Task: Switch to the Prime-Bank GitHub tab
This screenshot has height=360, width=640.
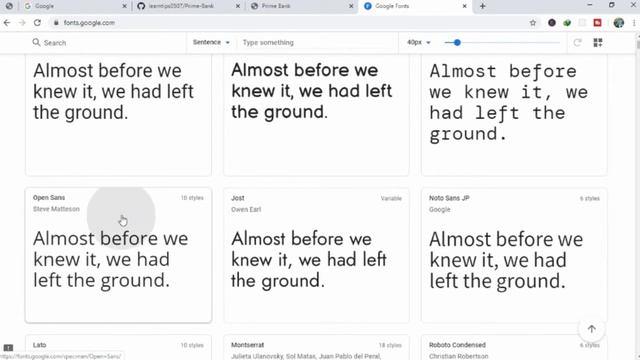Action: (x=188, y=6)
